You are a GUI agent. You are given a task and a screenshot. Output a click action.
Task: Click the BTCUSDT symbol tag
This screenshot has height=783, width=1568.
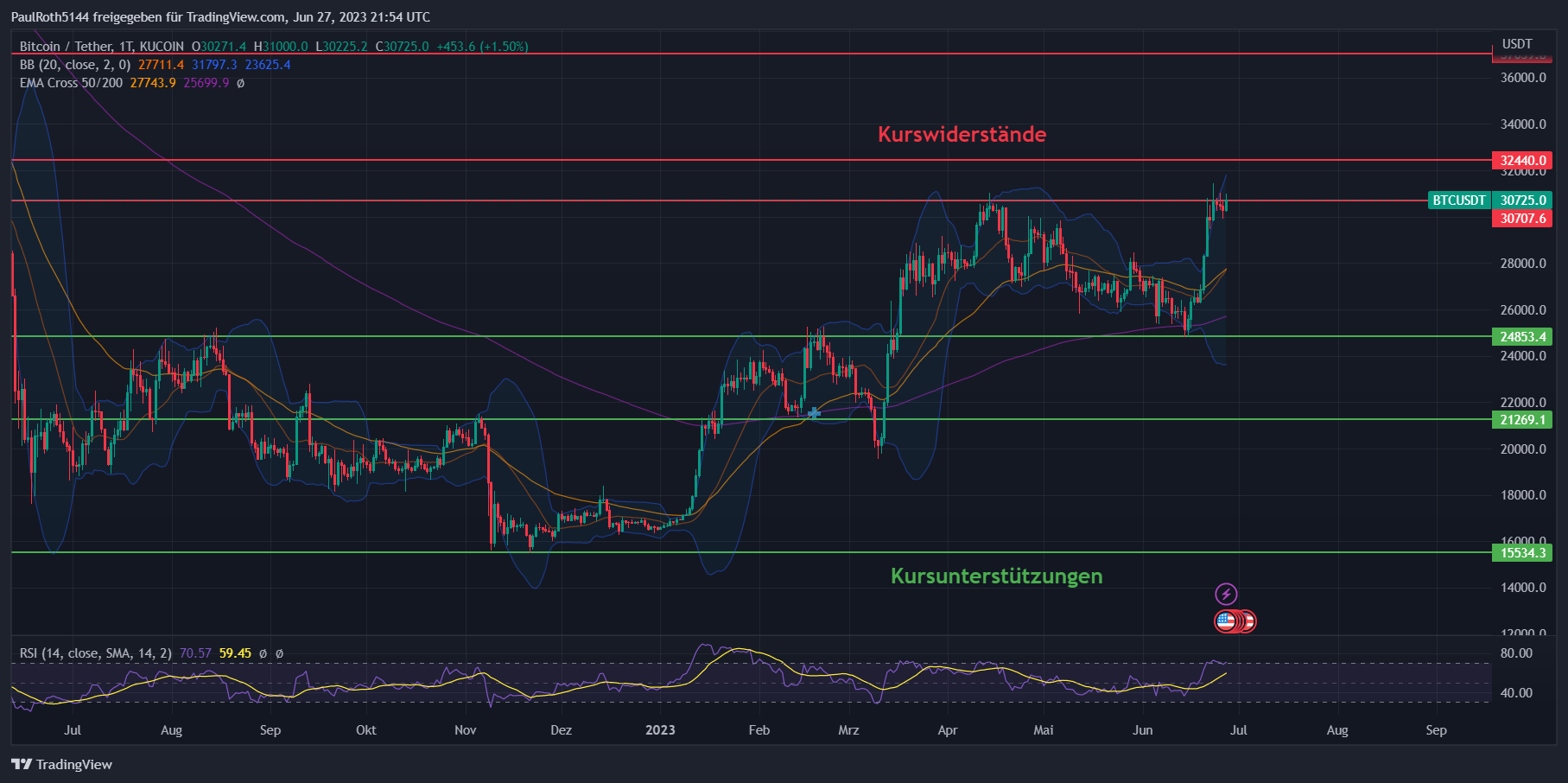(1459, 201)
